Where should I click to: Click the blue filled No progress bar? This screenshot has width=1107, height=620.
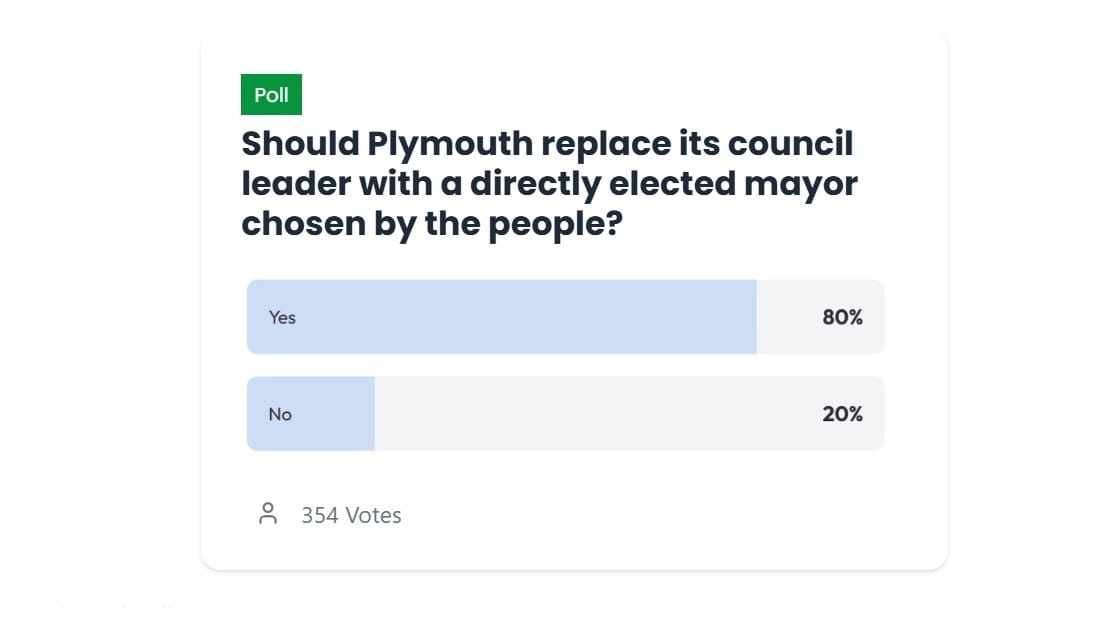pos(311,414)
